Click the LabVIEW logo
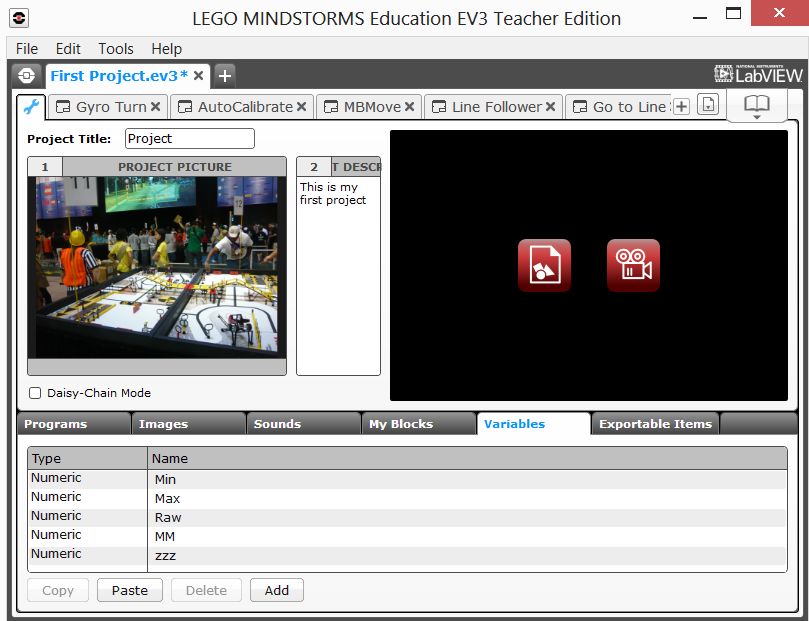The height and width of the screenshot is (621, 809). point(758,75)
